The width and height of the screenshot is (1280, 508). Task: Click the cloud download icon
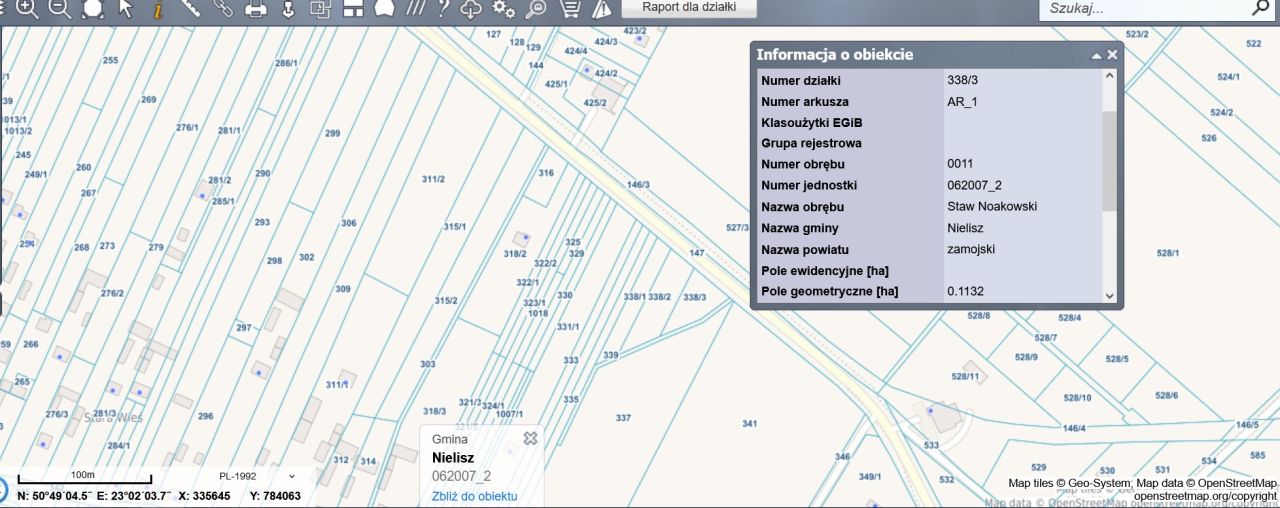pyautogui.click(x=472, y=9)
